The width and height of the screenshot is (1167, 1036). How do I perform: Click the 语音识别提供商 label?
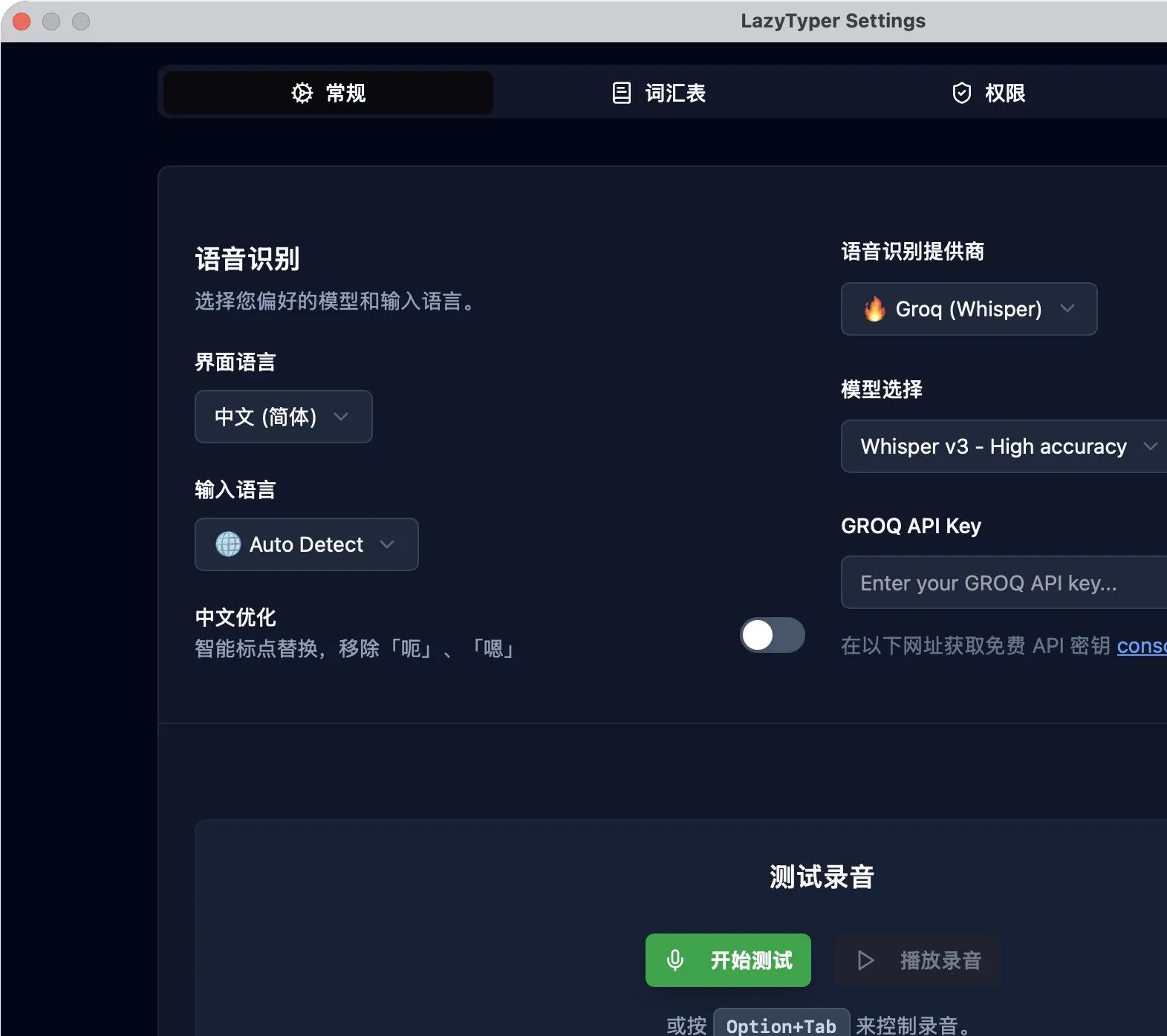pos(913,251)
